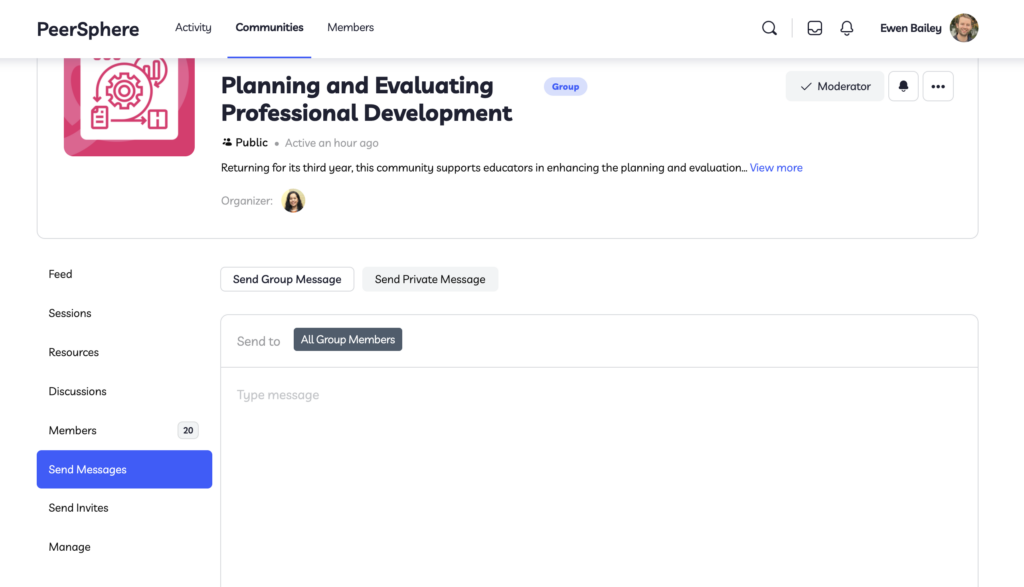This screenshot has width=1024, height=587.
Task: Open the Moderator membership dropdown
Action: (x=835, y=86)
